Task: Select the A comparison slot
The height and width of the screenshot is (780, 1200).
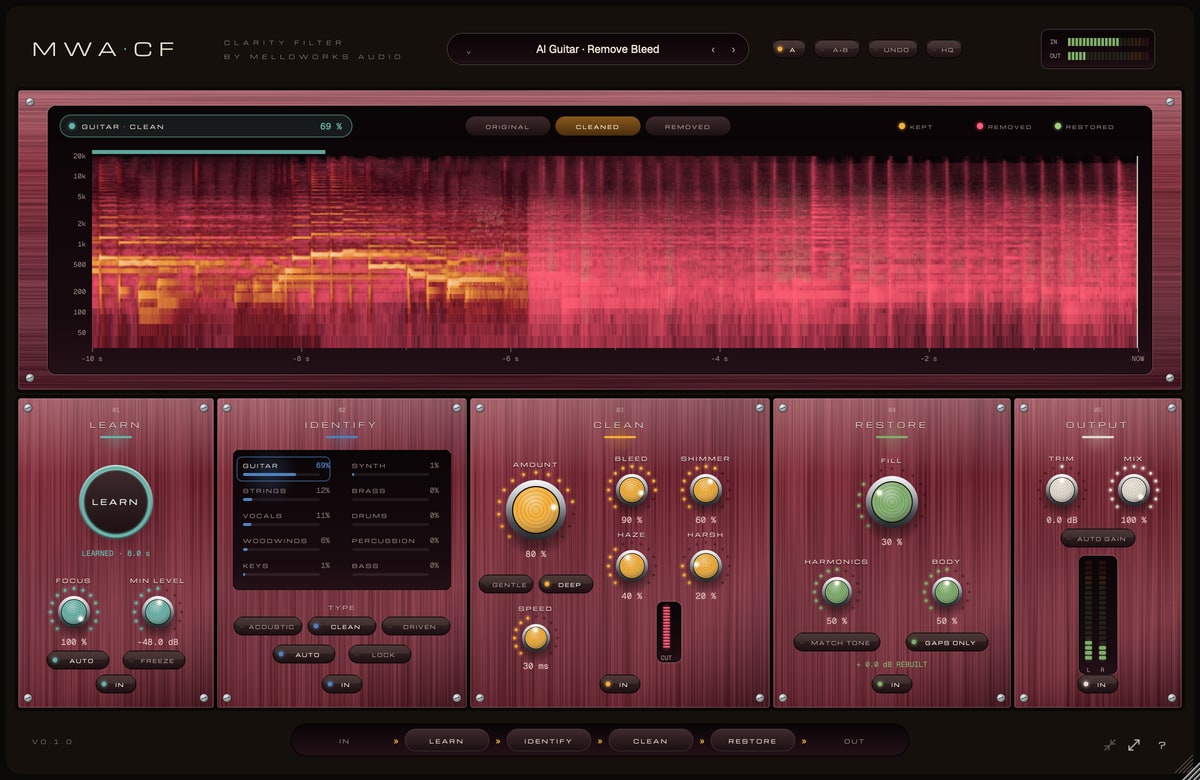Action: [789, 49]
